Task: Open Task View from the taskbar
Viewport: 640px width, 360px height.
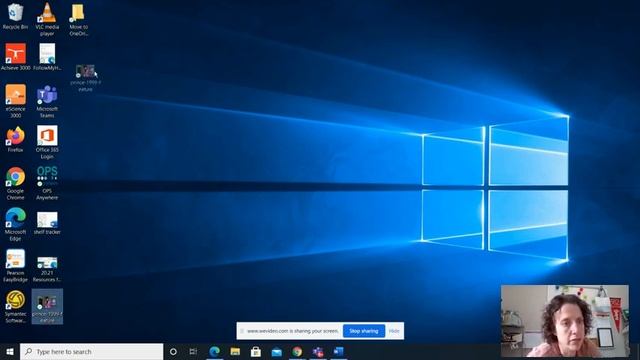Action: pos(193,351)
